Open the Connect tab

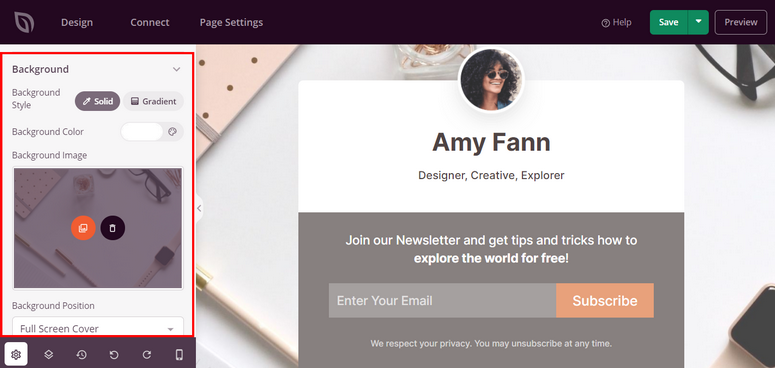[x=150, y=22]
